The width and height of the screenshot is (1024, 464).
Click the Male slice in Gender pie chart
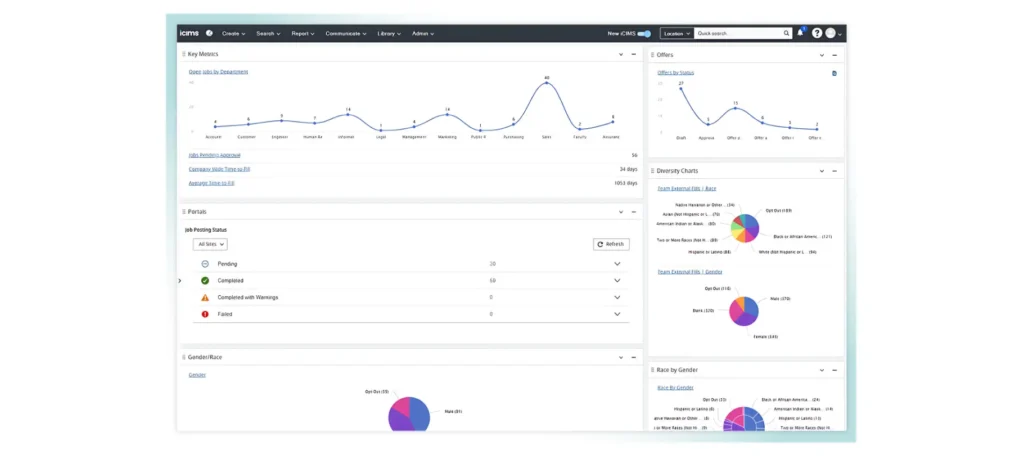coord(418,411)
